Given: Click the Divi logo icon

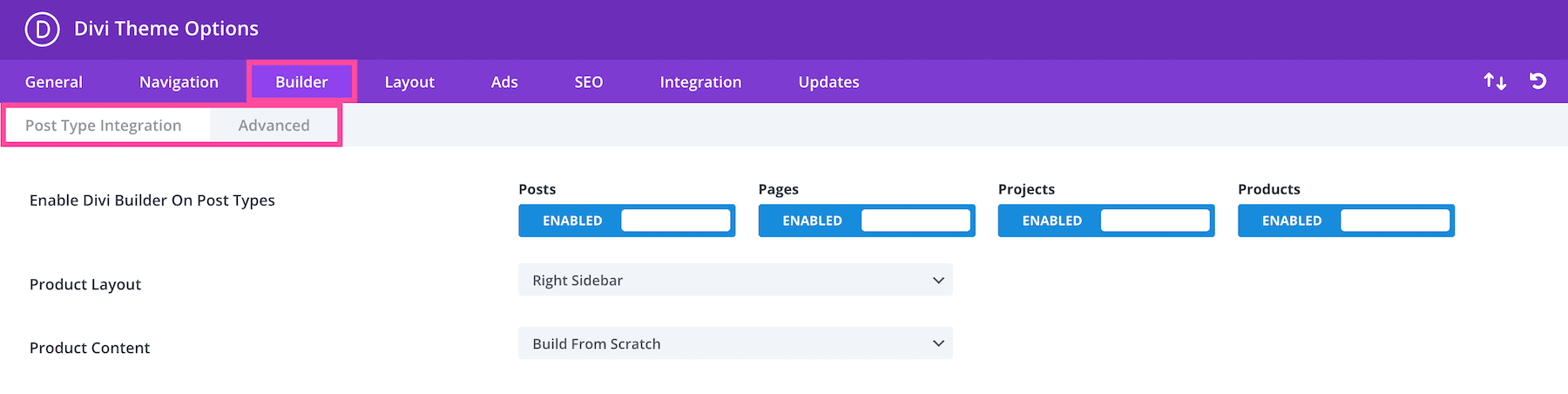Looking at the screenshot, I should 42,30.
